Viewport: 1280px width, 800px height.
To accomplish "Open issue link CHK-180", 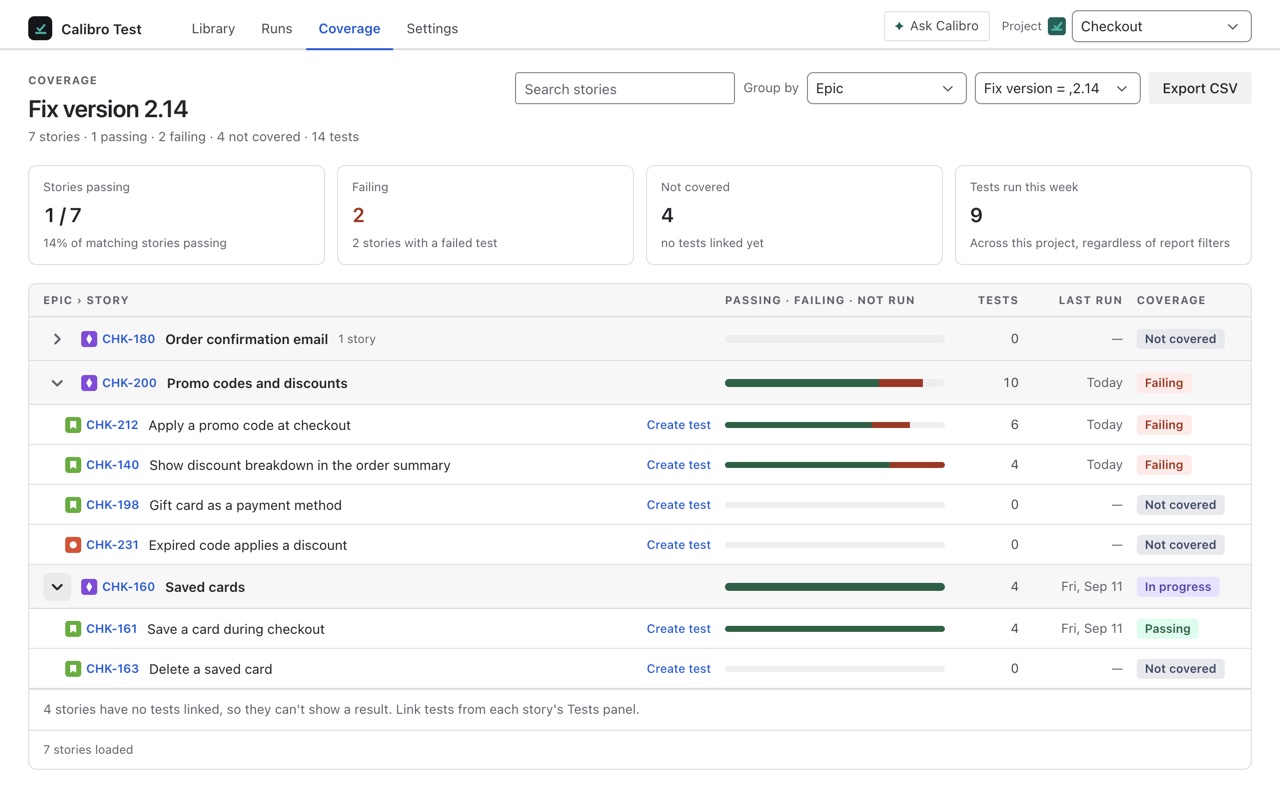I will 128,339.
